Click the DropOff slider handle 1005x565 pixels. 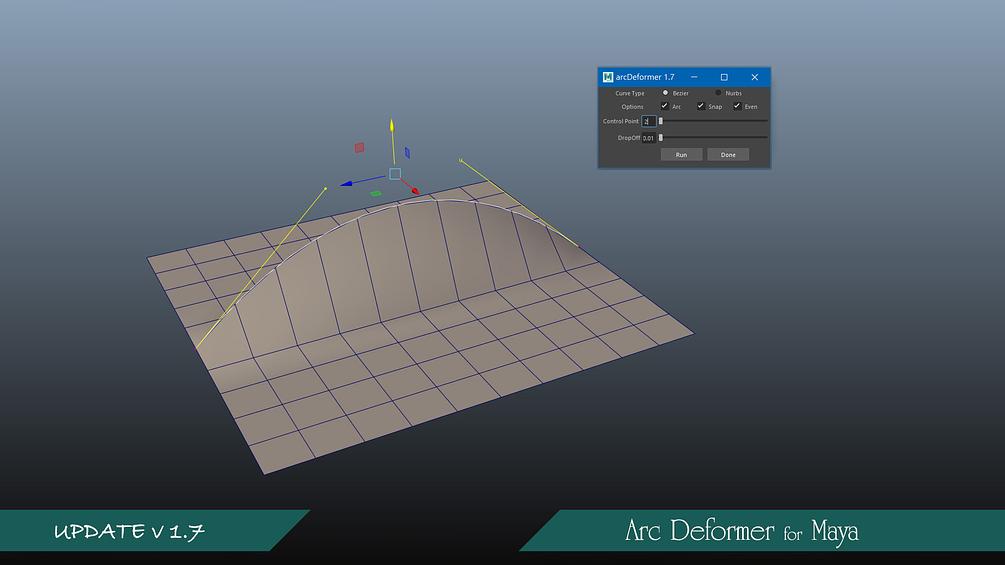[x=661, y=138]
